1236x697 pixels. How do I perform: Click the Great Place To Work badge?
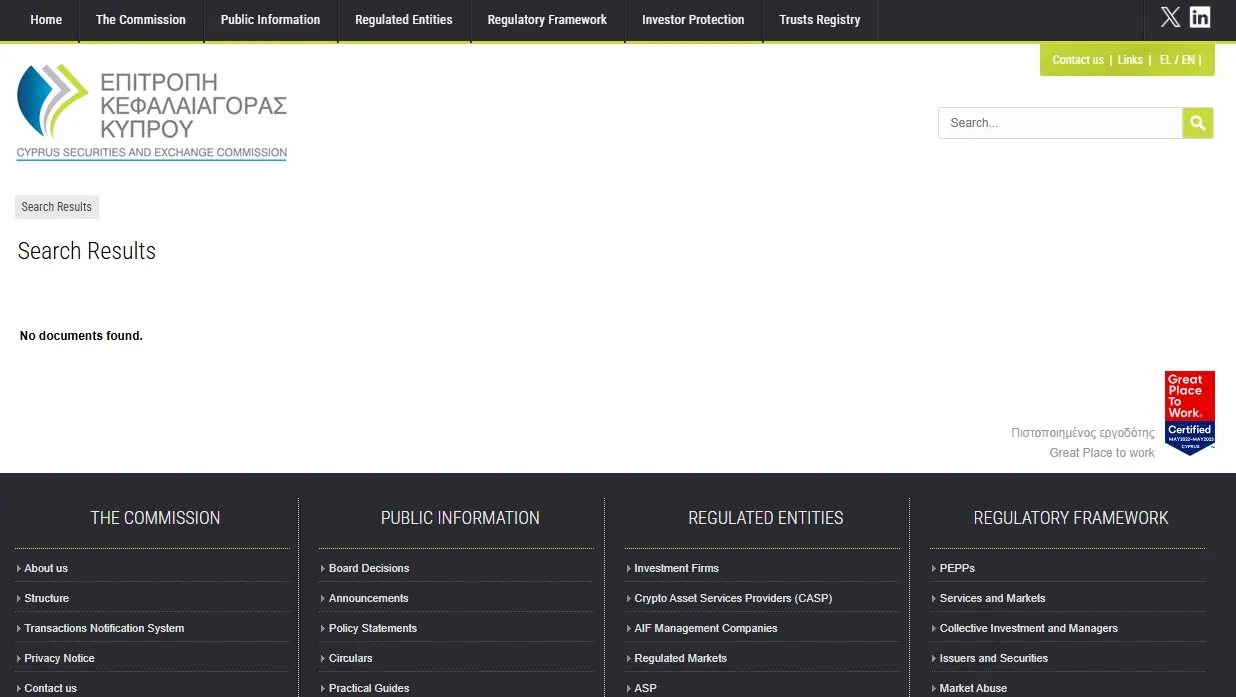(1189, 413)
